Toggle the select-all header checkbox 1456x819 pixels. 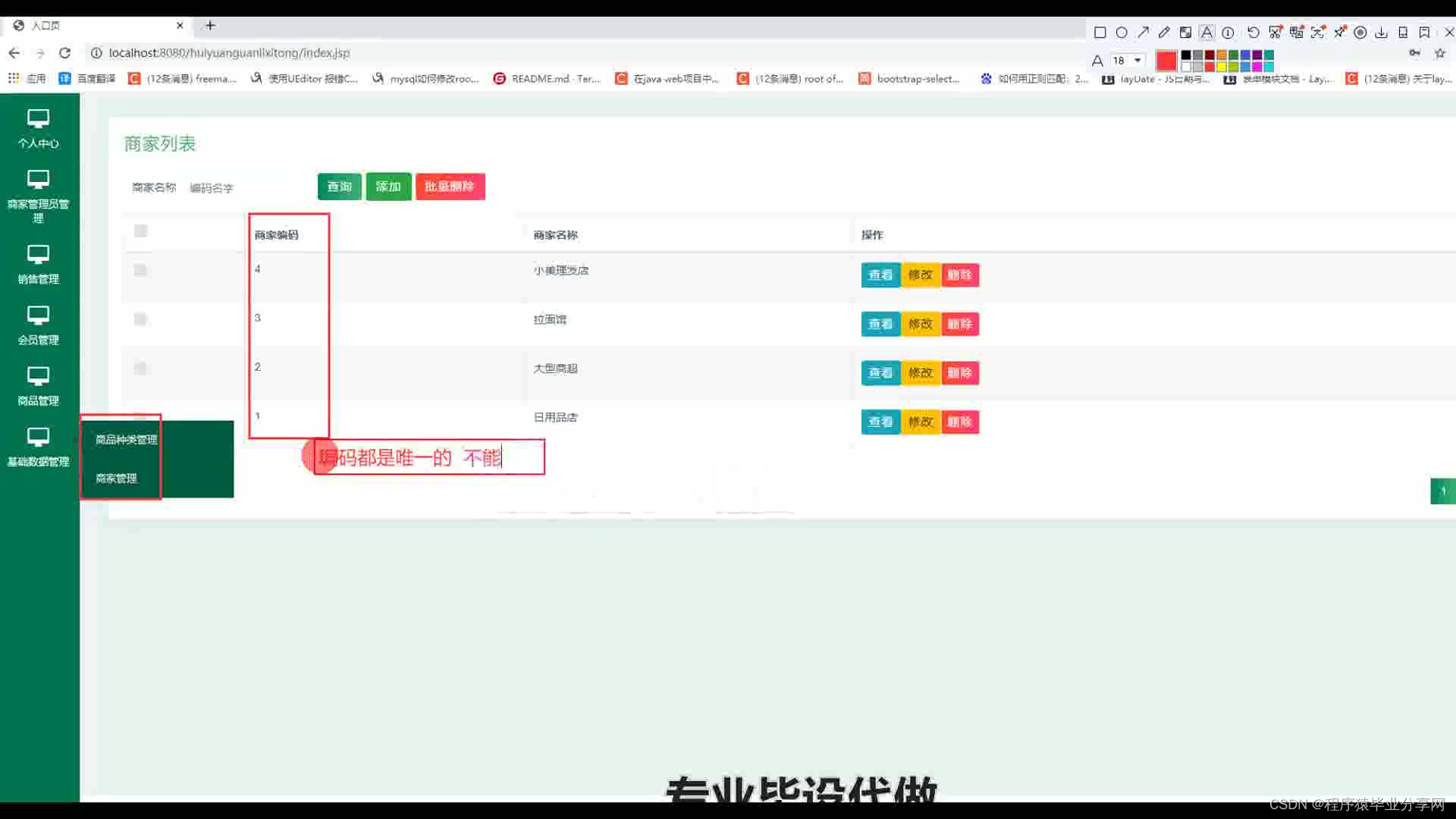pyautogui.click(x=140, y=231)
